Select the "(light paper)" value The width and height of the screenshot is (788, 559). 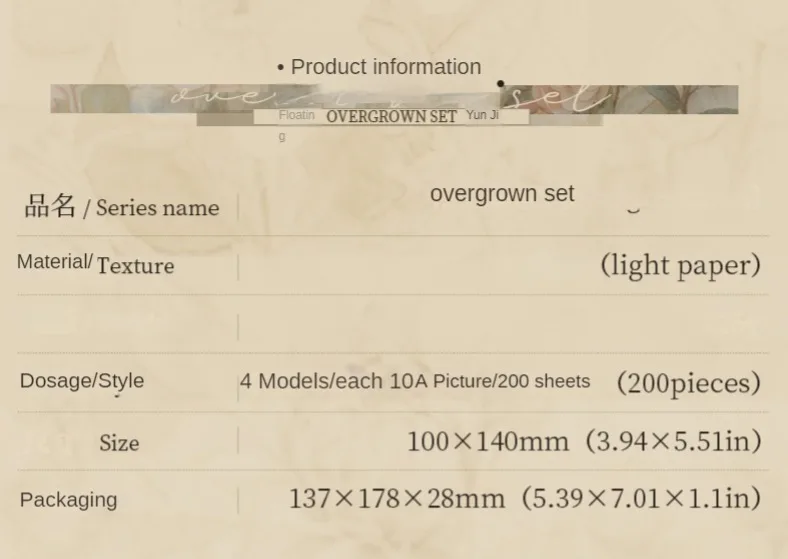click(x=680, y=265)
